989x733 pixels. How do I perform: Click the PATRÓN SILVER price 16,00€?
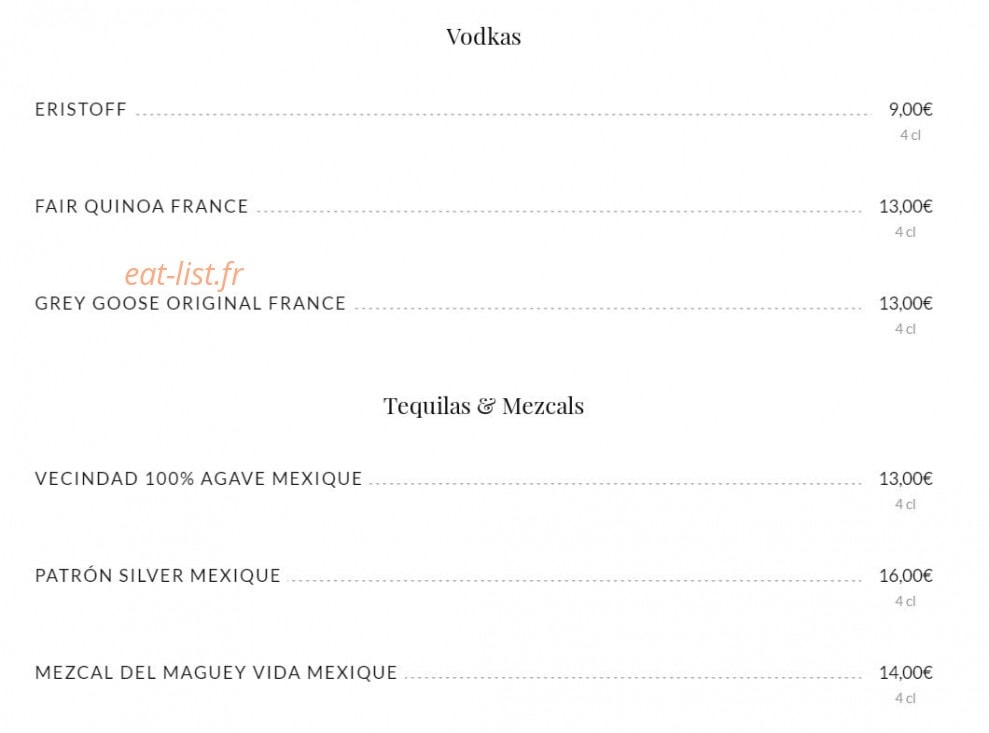906,576
